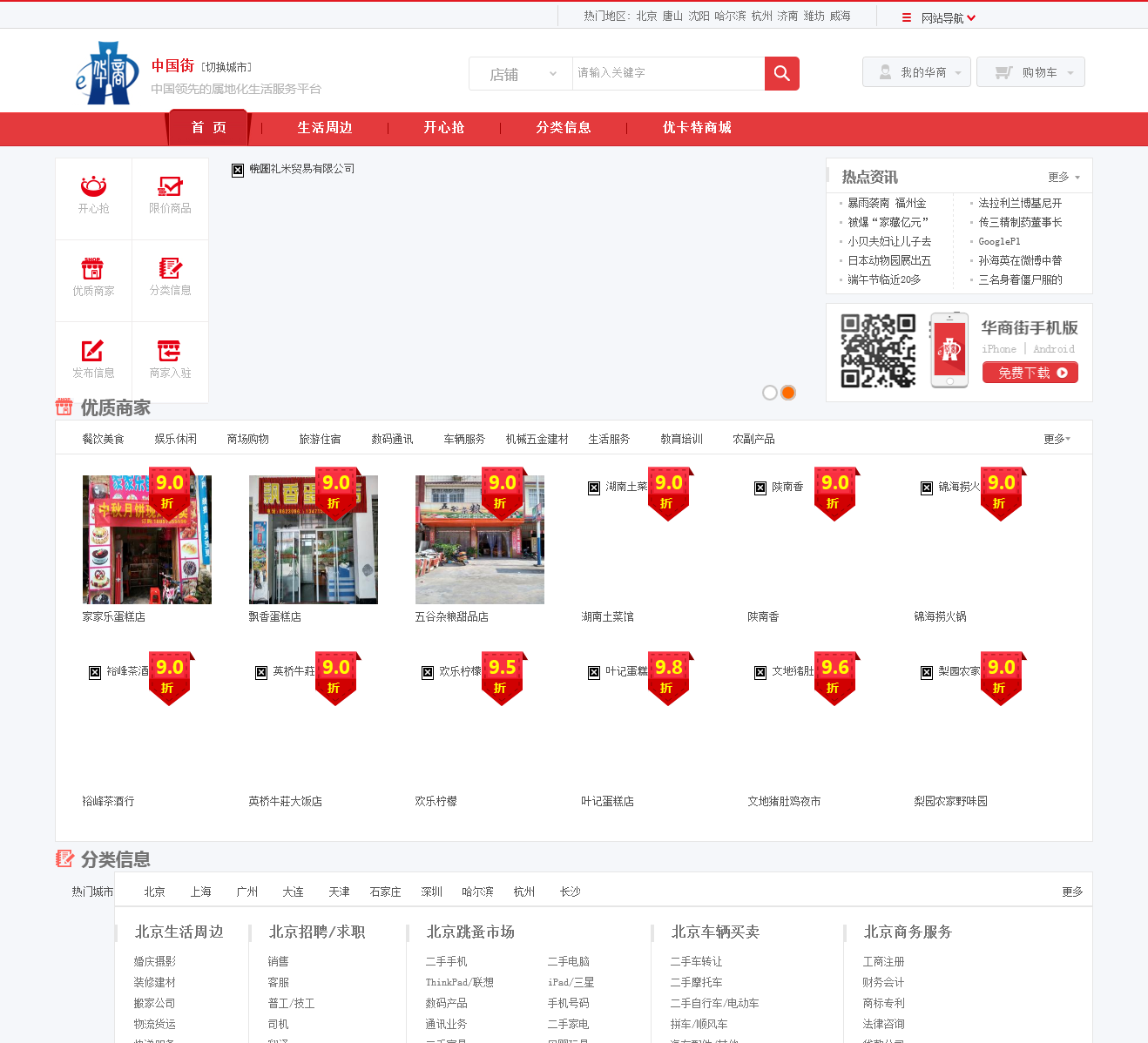This screenshot has width=1148, height=1043.
Task: Open the 开心抢 nav tab
Action: point(444,128)
